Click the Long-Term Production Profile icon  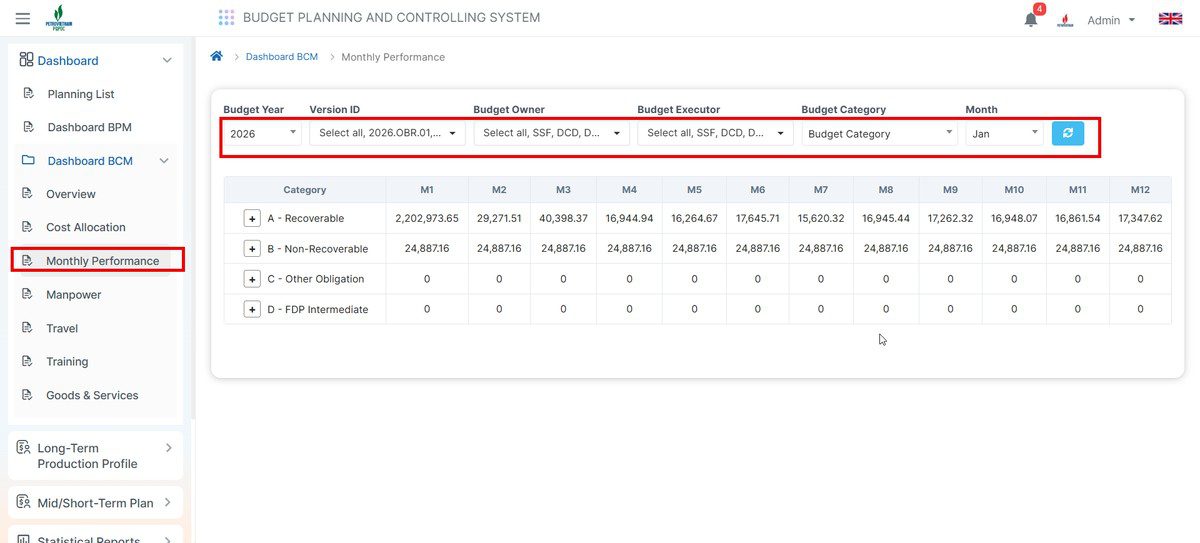point(24,448)
